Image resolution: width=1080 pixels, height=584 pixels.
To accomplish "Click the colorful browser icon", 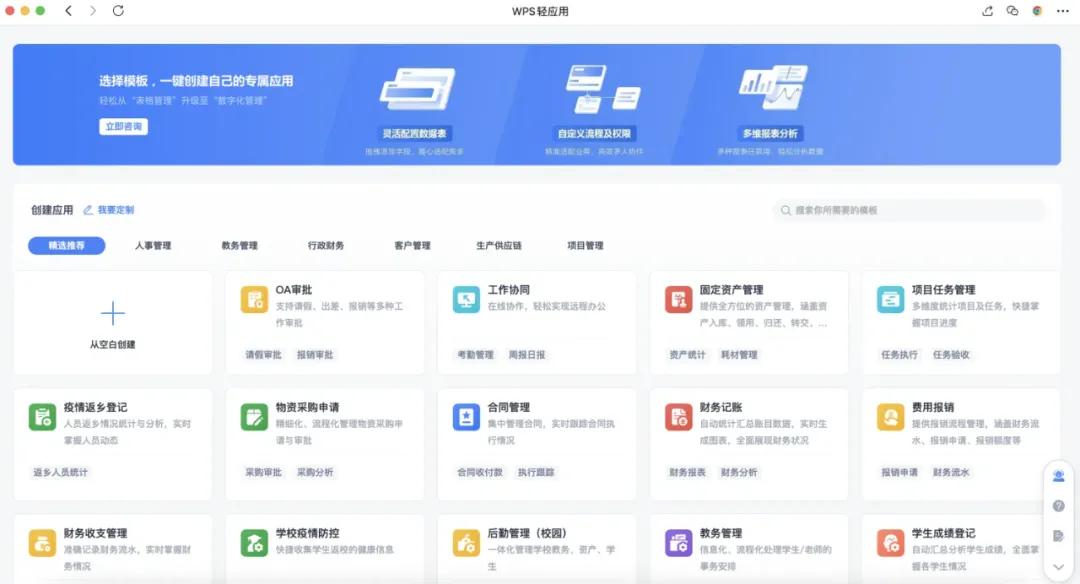I will click(1037, 10).
